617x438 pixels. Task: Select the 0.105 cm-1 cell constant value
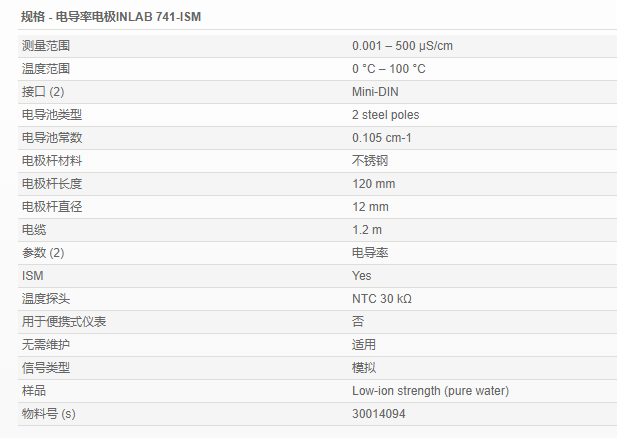[382, 138]
